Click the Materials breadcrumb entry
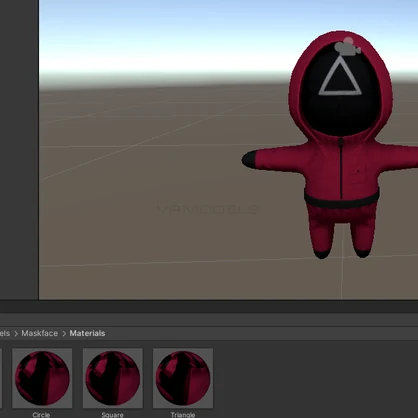 click(x=87, y=333)
